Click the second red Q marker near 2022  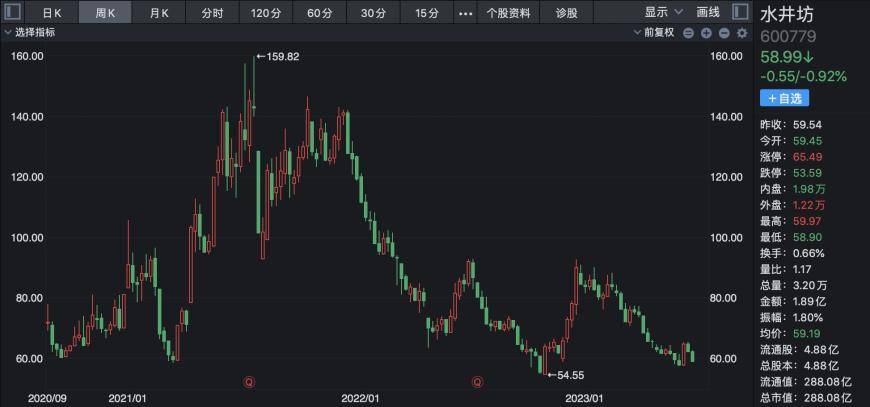point(477,381)
